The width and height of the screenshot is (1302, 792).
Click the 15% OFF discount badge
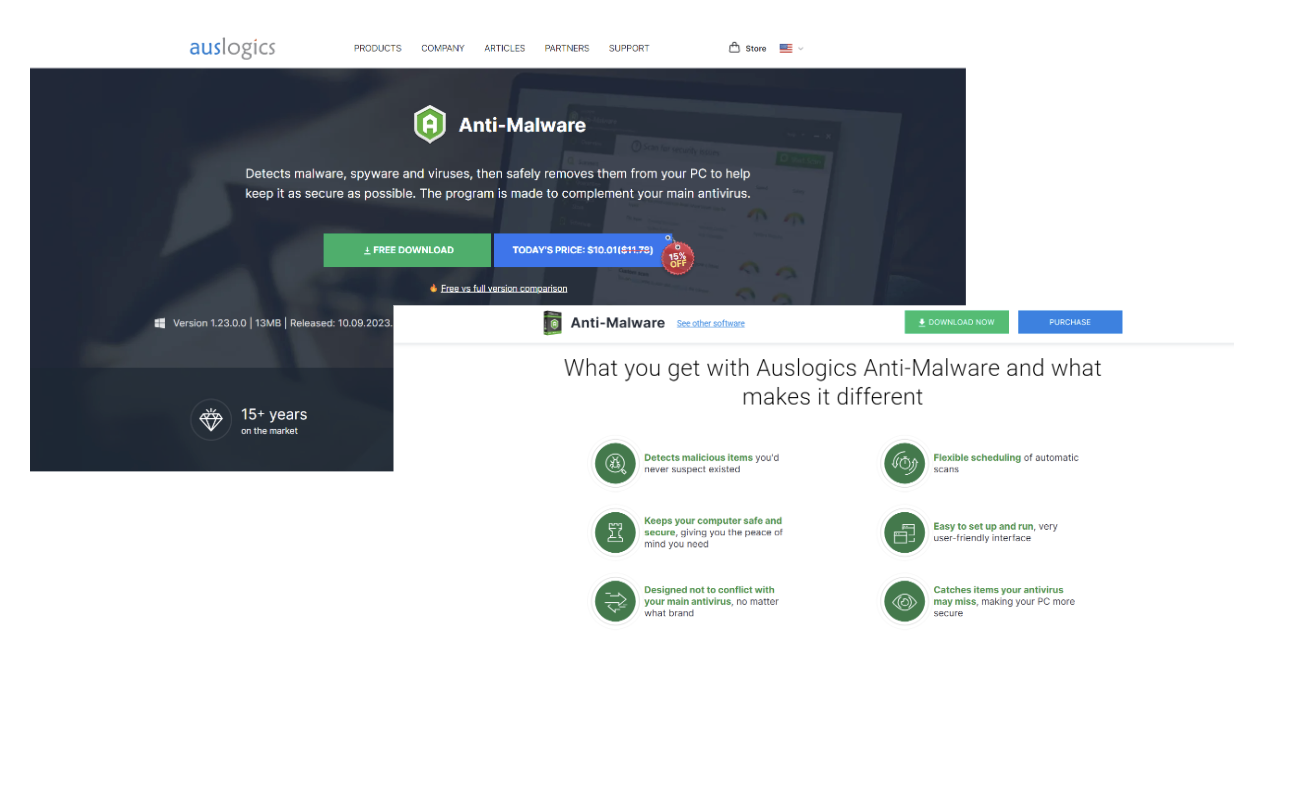tap(677, 257)
